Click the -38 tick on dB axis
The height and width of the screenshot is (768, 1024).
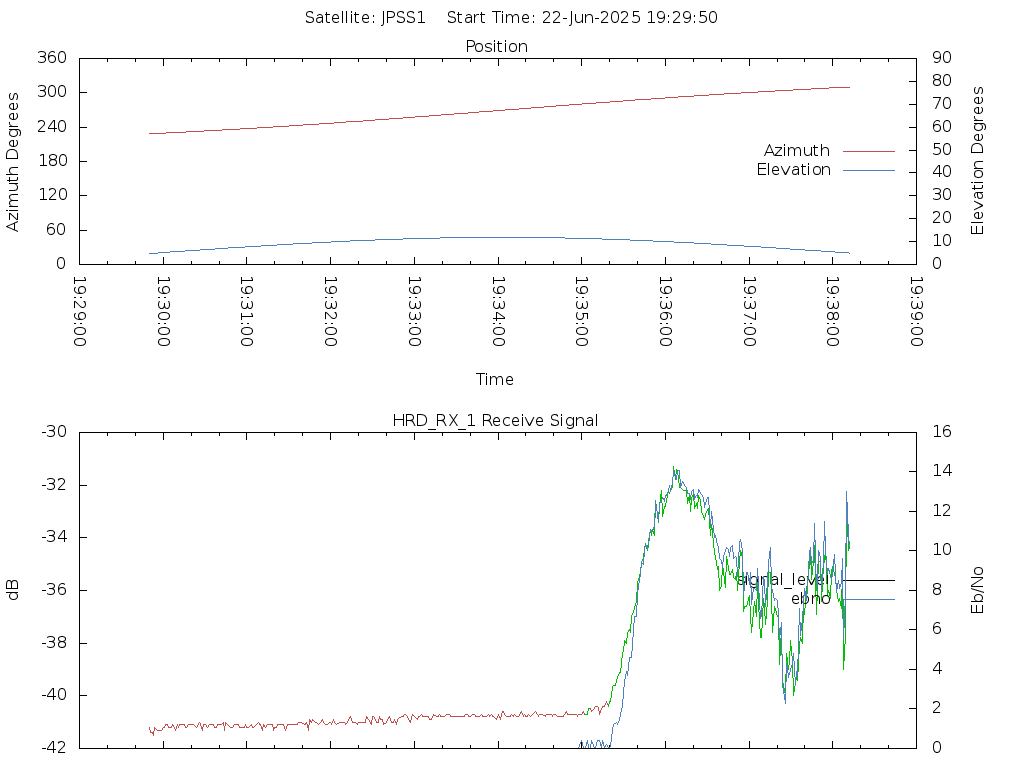[54, 643]
